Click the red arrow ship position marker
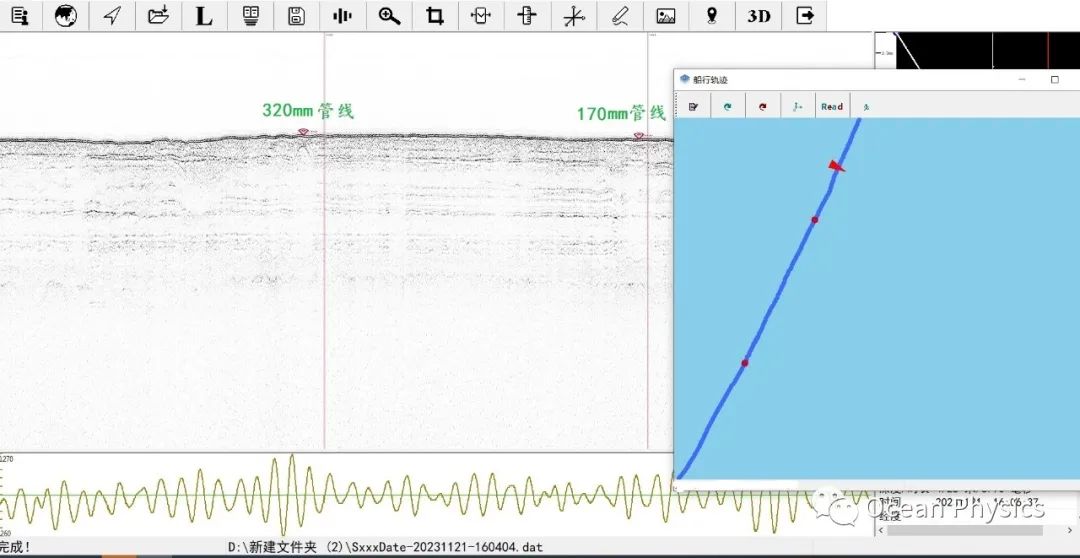Screen dimensions: 1080x558 pyautogui.click(x=836, y=166)
